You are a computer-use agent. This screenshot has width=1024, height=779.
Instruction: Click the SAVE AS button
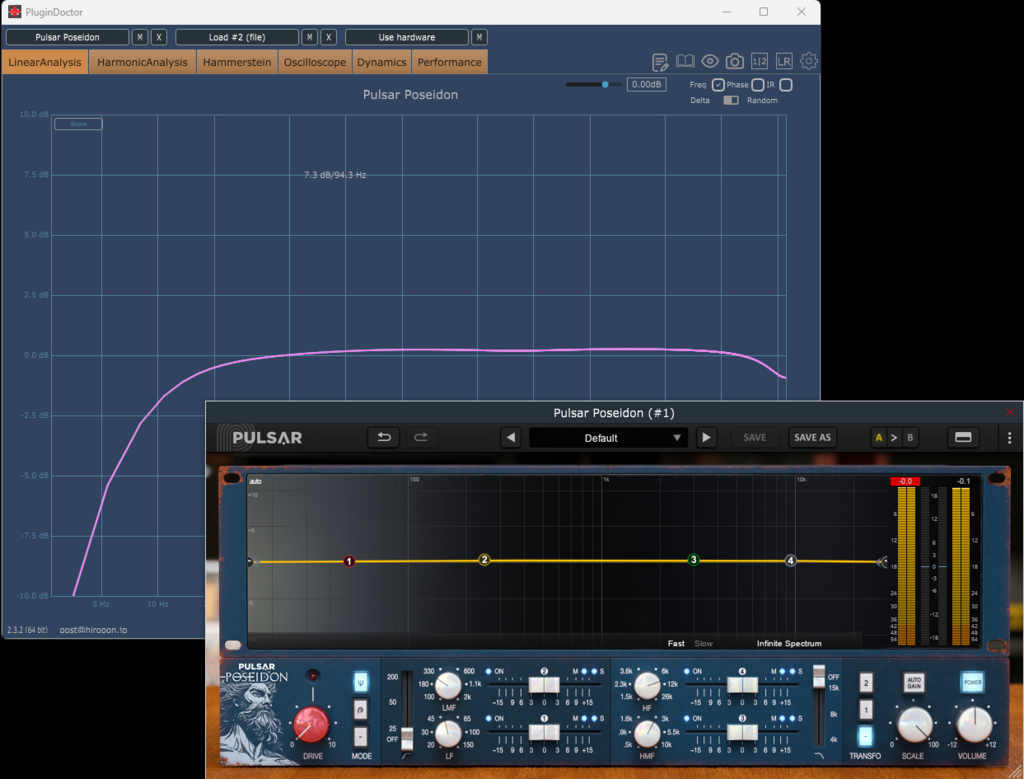point(812,437)
